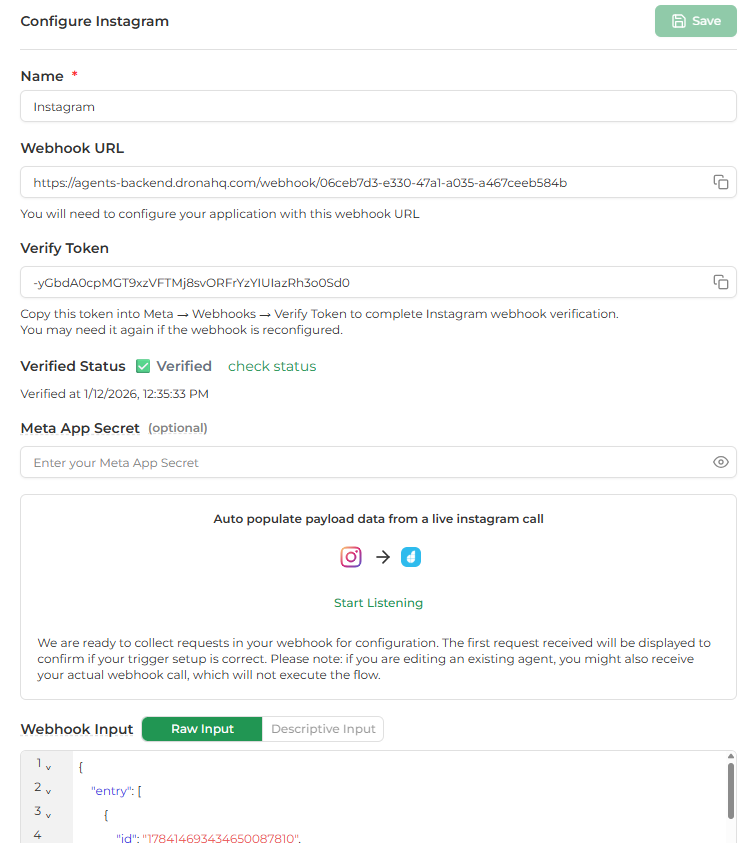Click the webhook input panel scrollbar
This screenshot has height=843, width=755.
(731, 790)
